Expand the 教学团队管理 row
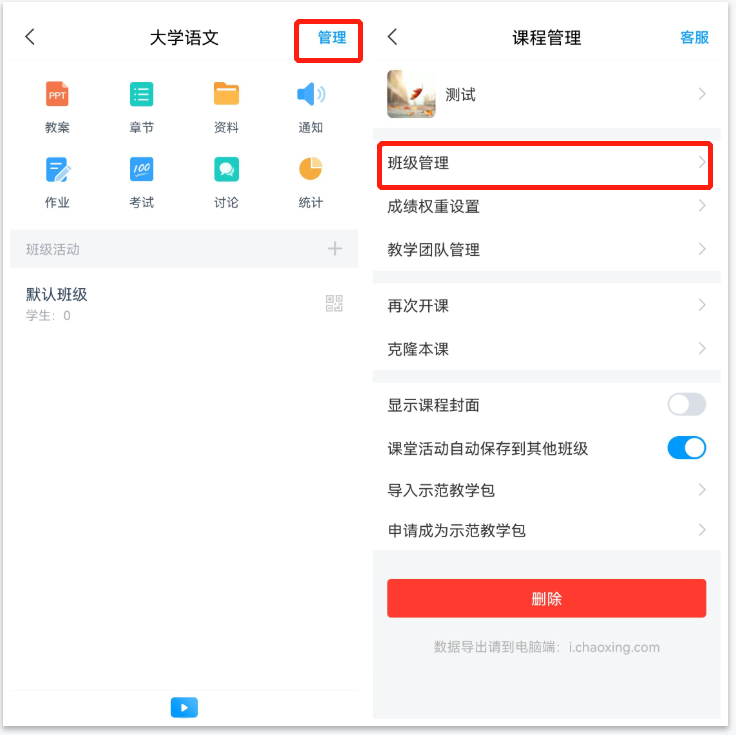The image size is (736, 735). pyautogui.click(x=546, y=249)
